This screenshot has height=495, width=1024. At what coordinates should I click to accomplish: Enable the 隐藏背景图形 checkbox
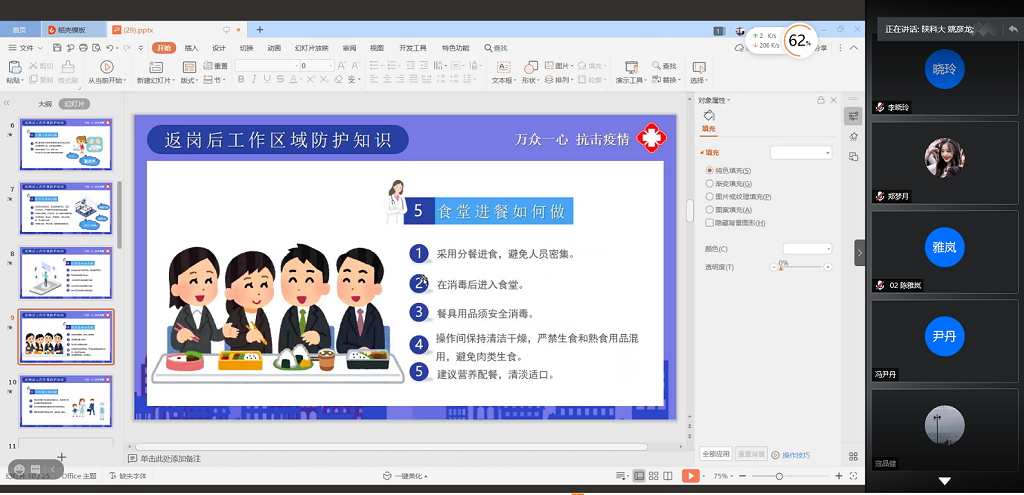(x=710, y=223)
